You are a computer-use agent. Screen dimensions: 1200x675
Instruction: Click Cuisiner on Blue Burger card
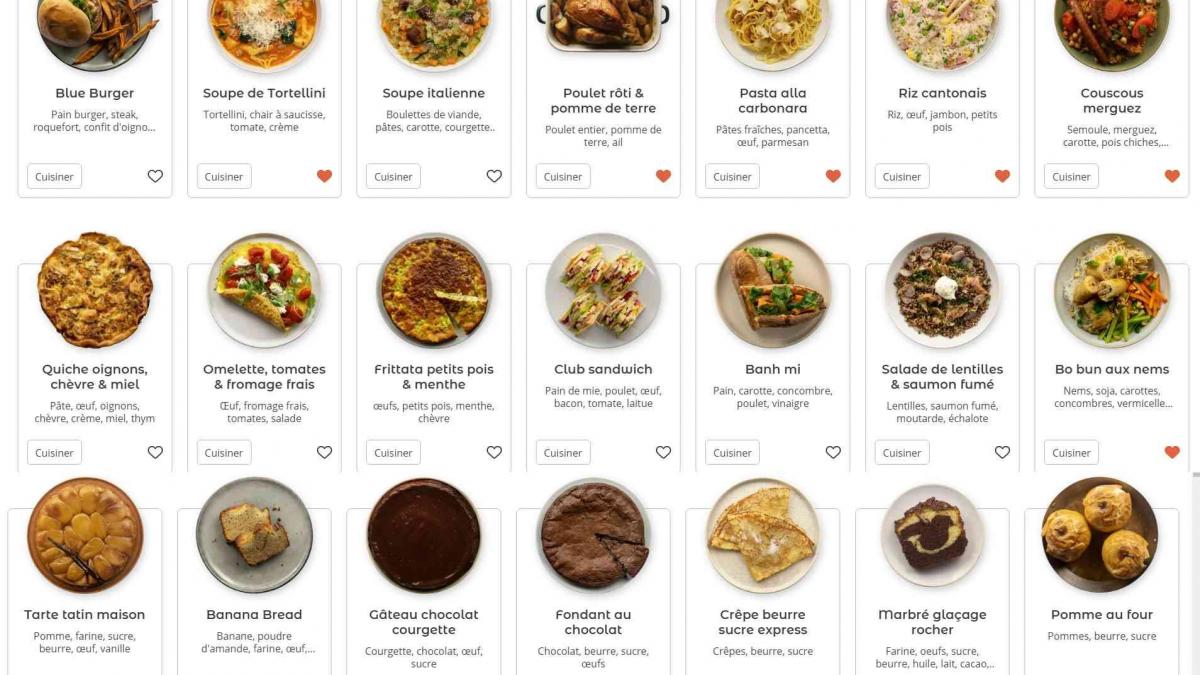[54, 177]
